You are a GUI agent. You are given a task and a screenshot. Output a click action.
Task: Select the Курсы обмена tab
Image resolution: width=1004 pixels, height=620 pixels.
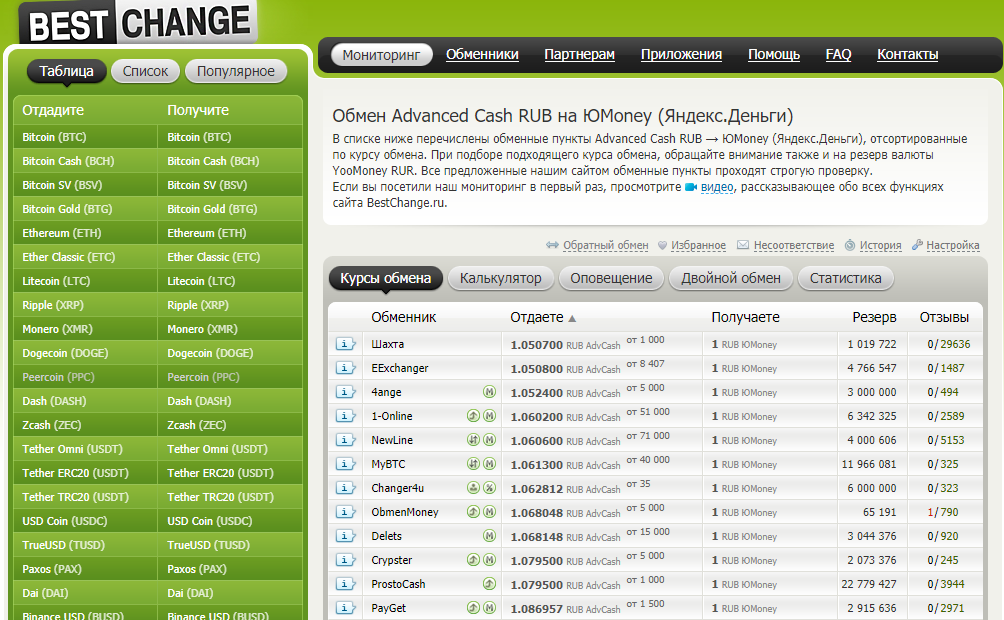point(385,279)
